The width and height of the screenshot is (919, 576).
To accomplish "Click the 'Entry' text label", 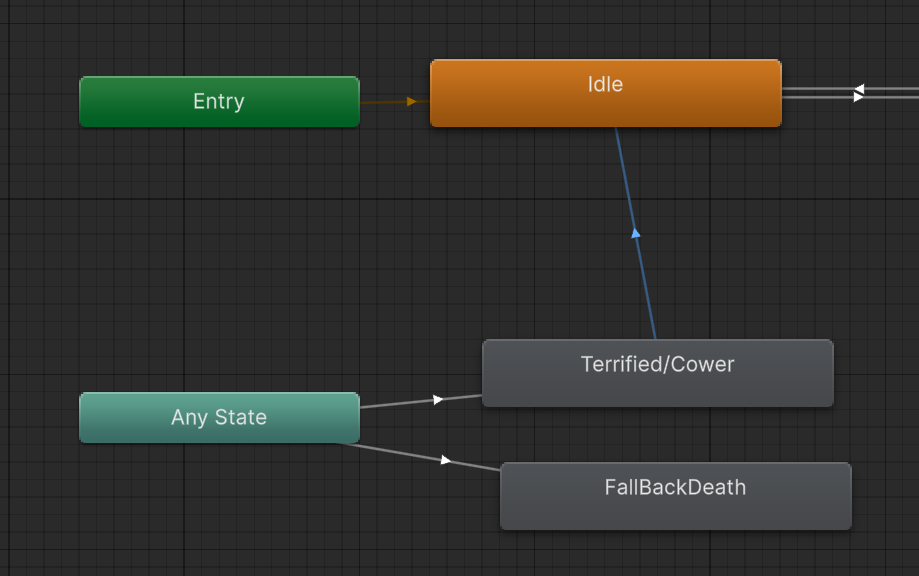I will pos(218,102).
